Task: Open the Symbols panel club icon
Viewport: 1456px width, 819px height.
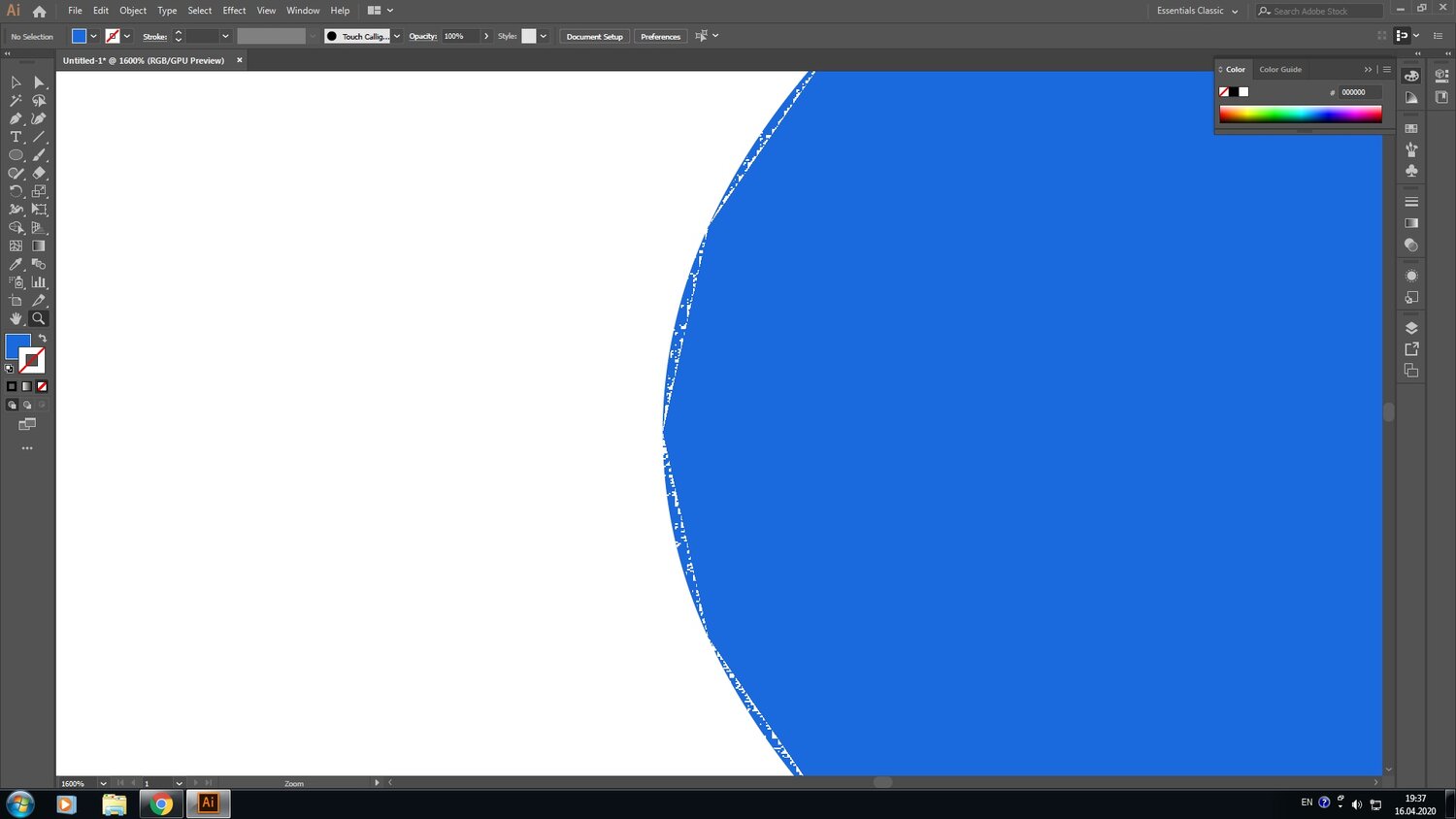Action: (x=1411, y=171)
